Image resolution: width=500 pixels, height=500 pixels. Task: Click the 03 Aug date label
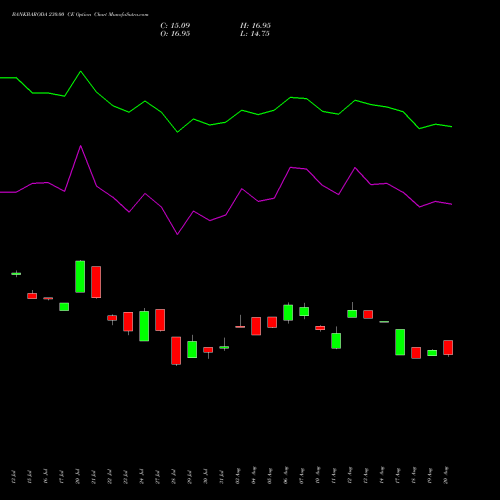point(238,476)
